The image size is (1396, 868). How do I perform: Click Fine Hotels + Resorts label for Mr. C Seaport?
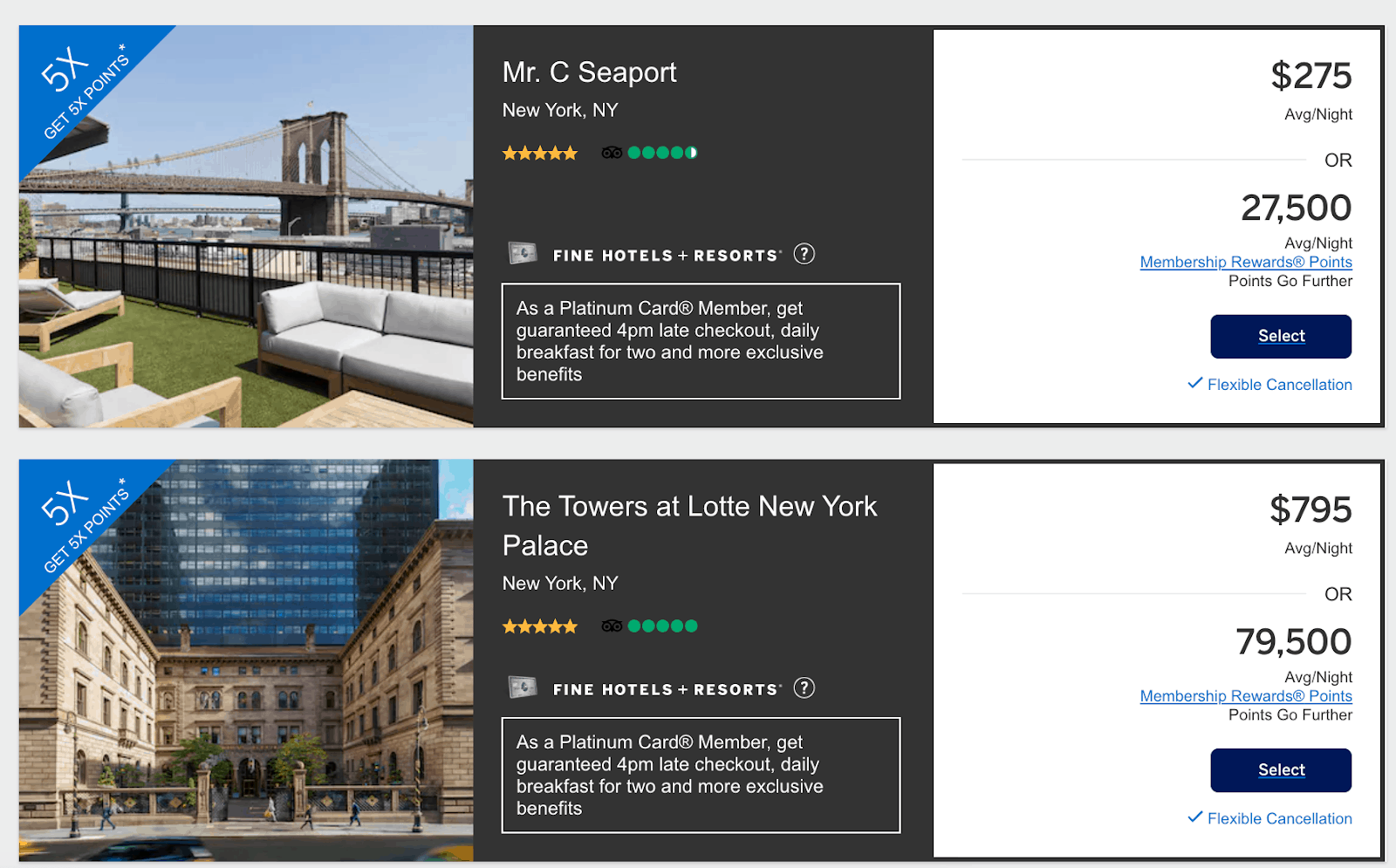point(667,256)
